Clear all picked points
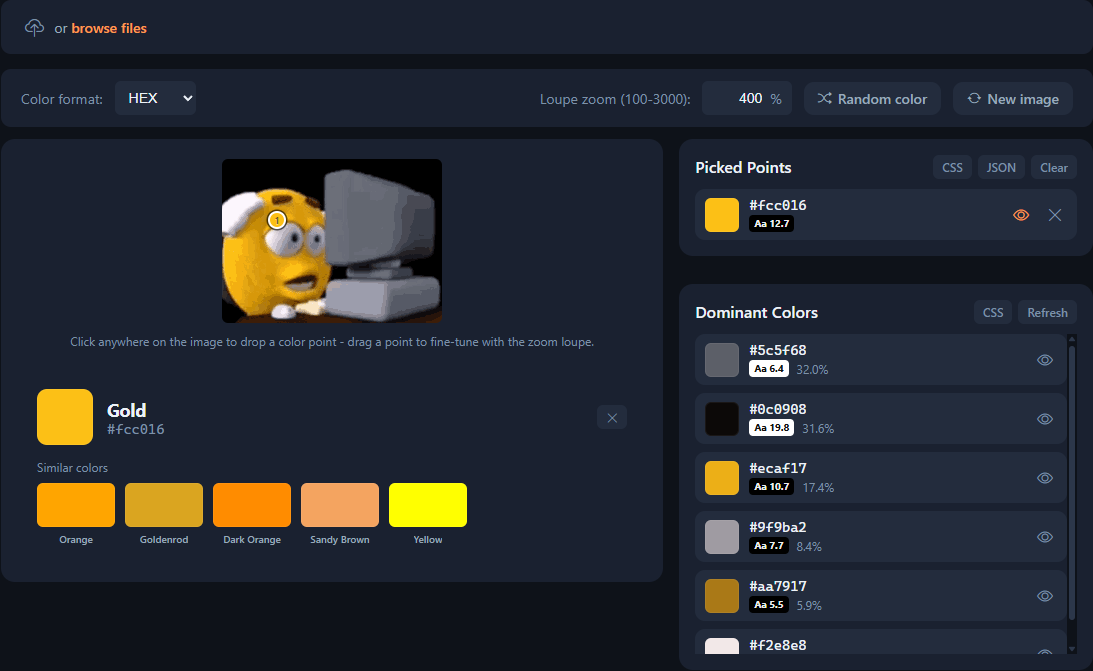Image resolution: width=1093 pixels, height=671 pixels. 1053,167
